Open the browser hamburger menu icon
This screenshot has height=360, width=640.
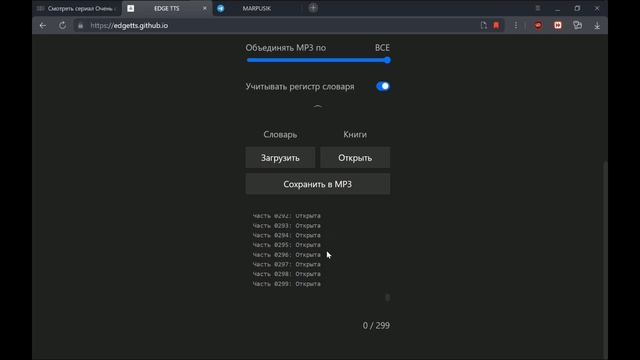coord(538,8)
